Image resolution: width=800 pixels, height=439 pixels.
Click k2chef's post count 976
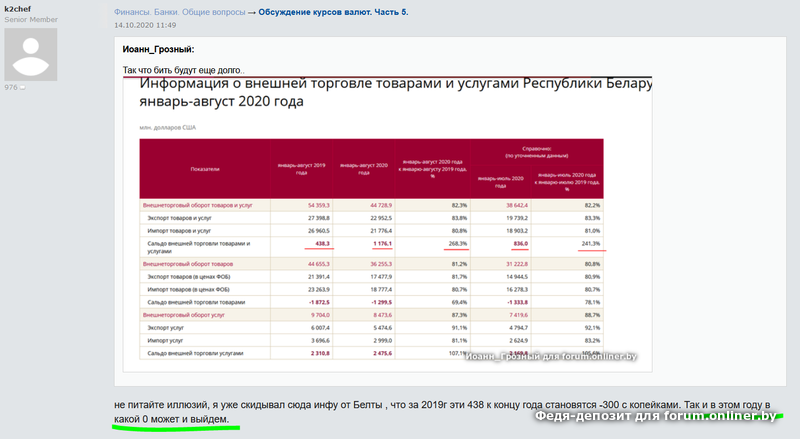(11, 87)
